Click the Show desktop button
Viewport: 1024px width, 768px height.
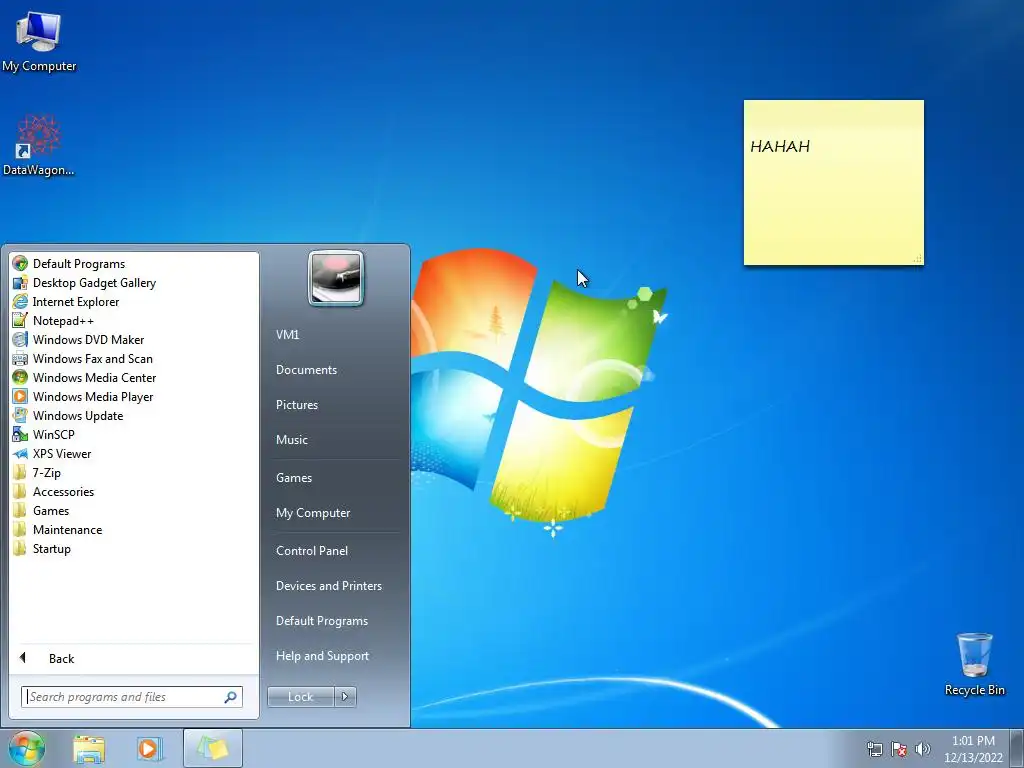[x=1017, y=749]
